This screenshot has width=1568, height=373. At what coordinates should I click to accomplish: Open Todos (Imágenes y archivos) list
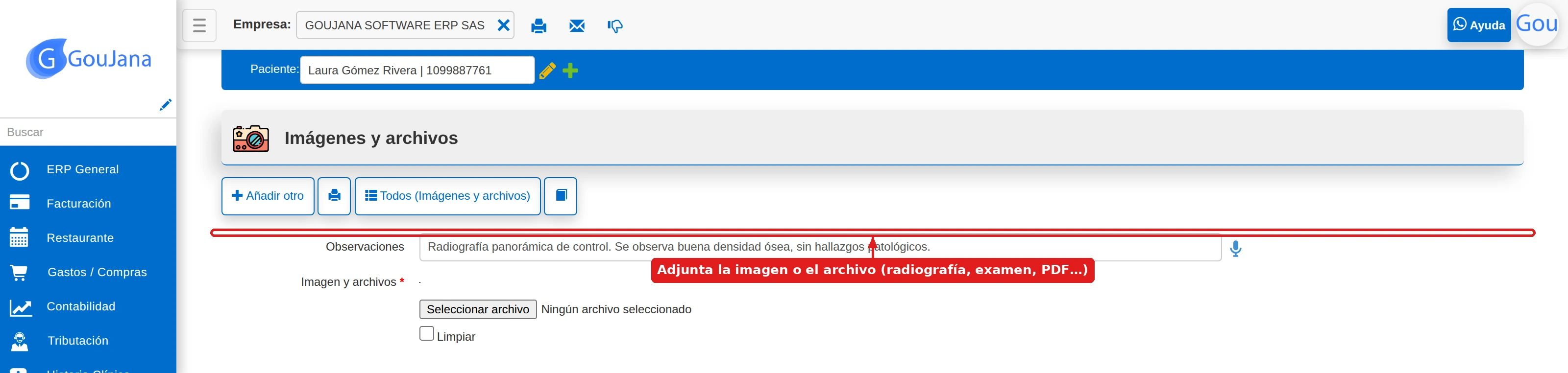click(447, 196)
